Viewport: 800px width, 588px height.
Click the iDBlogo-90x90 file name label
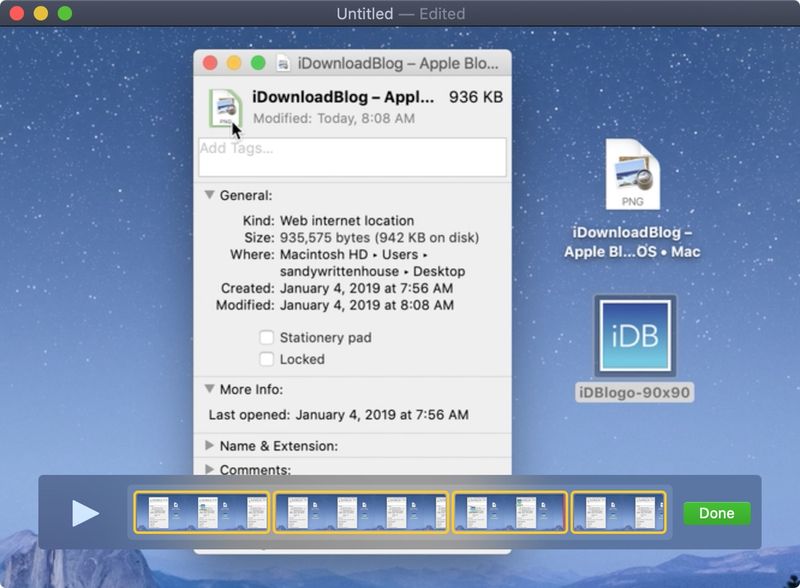point(634,393)
